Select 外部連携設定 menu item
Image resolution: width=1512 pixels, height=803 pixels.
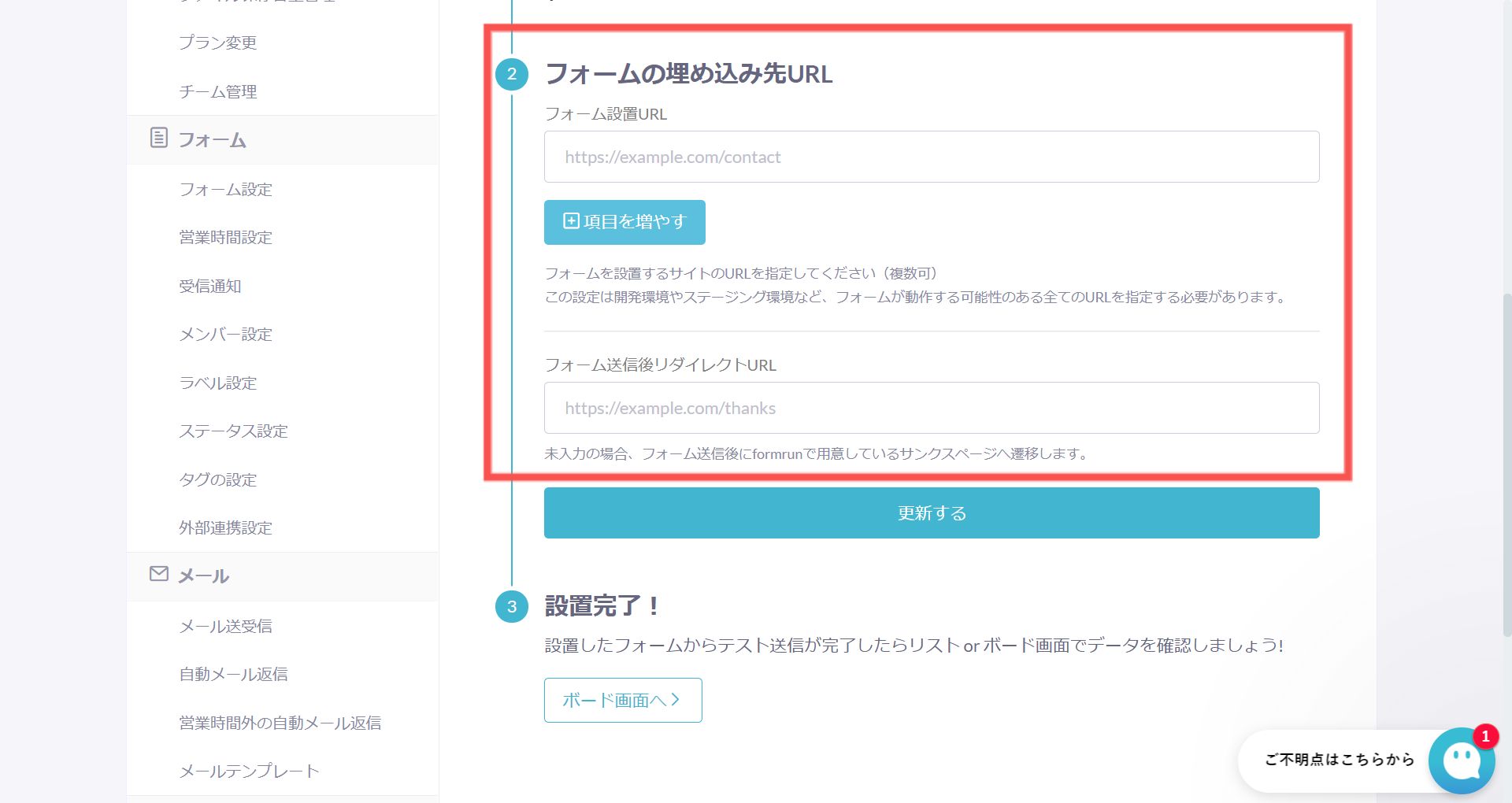[x=225, y=527]
